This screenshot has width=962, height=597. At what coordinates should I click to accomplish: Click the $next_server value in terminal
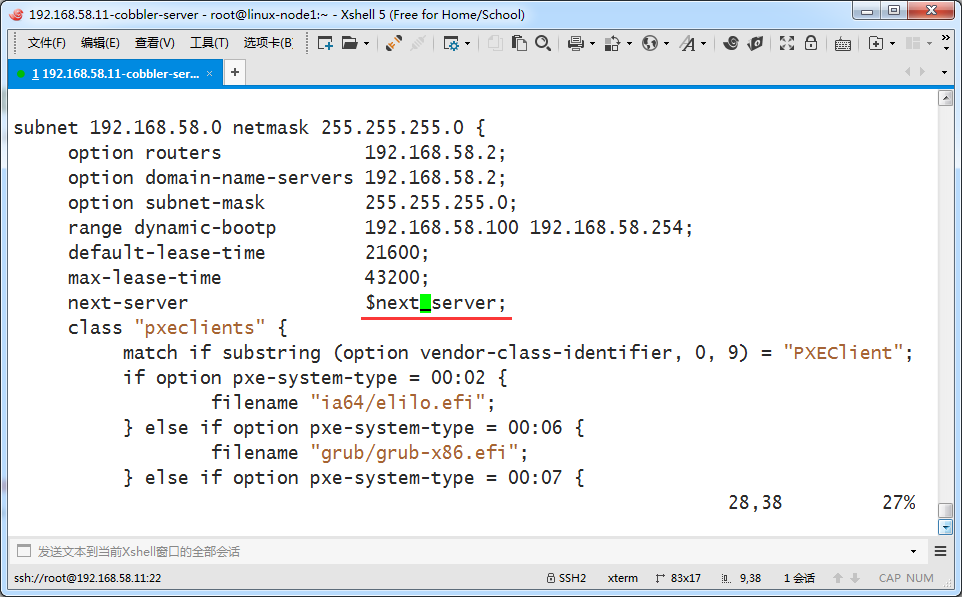click(435, 302)
